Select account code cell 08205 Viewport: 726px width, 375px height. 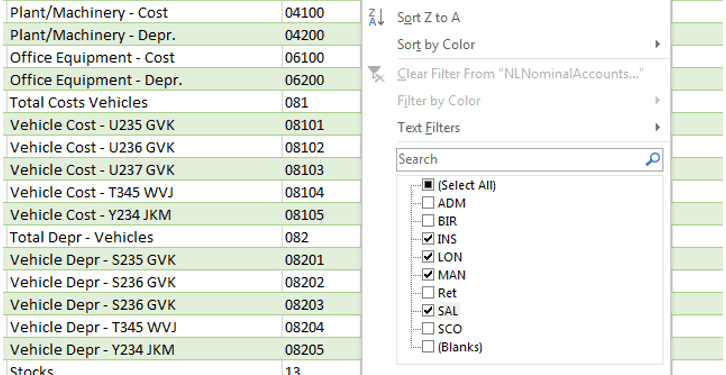click(321, 349)
